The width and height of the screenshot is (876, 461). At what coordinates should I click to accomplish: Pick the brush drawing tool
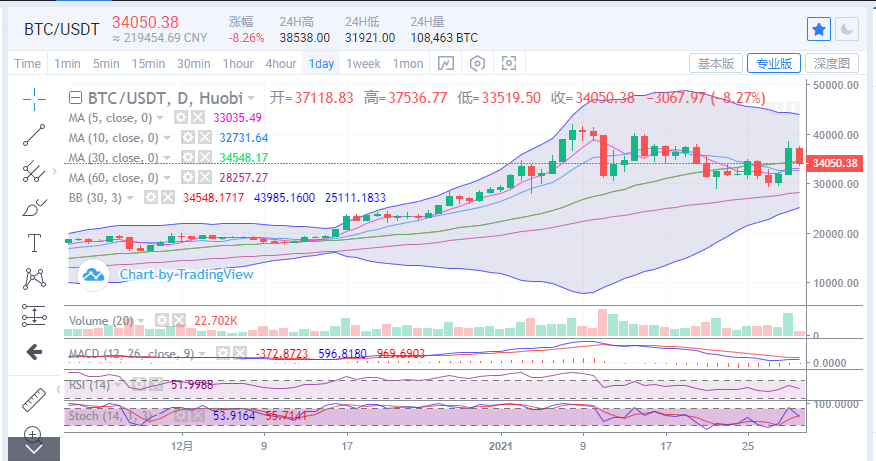[34, 207]
